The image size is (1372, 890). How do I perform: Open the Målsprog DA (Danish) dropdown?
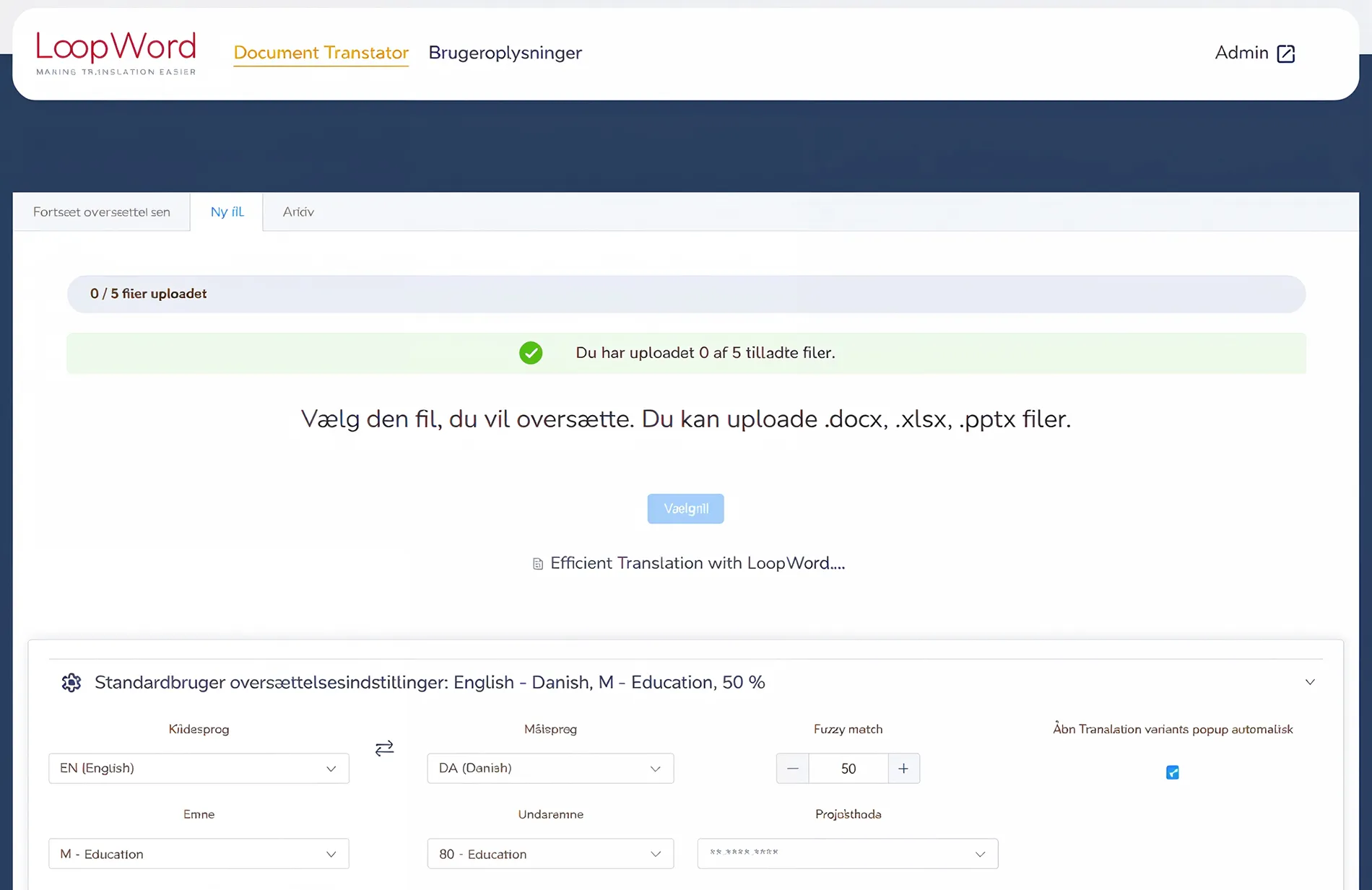click(550, 769)
